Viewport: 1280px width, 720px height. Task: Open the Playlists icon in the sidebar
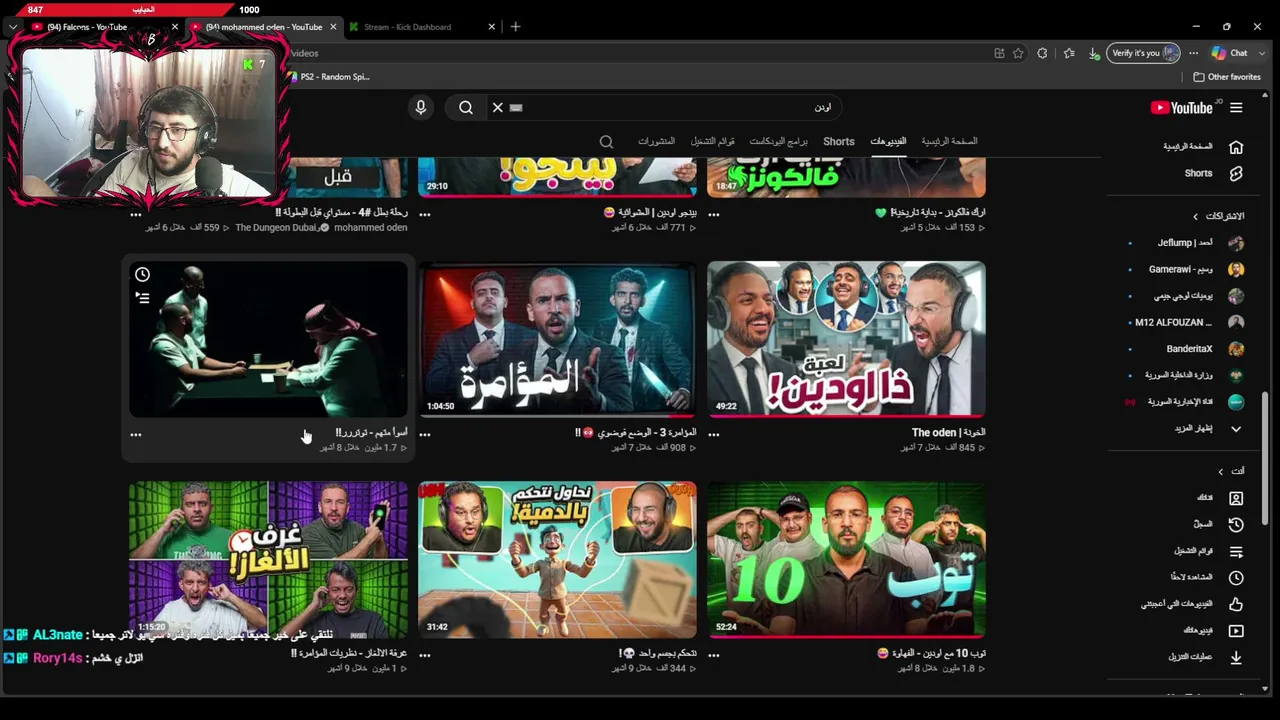1236,551
